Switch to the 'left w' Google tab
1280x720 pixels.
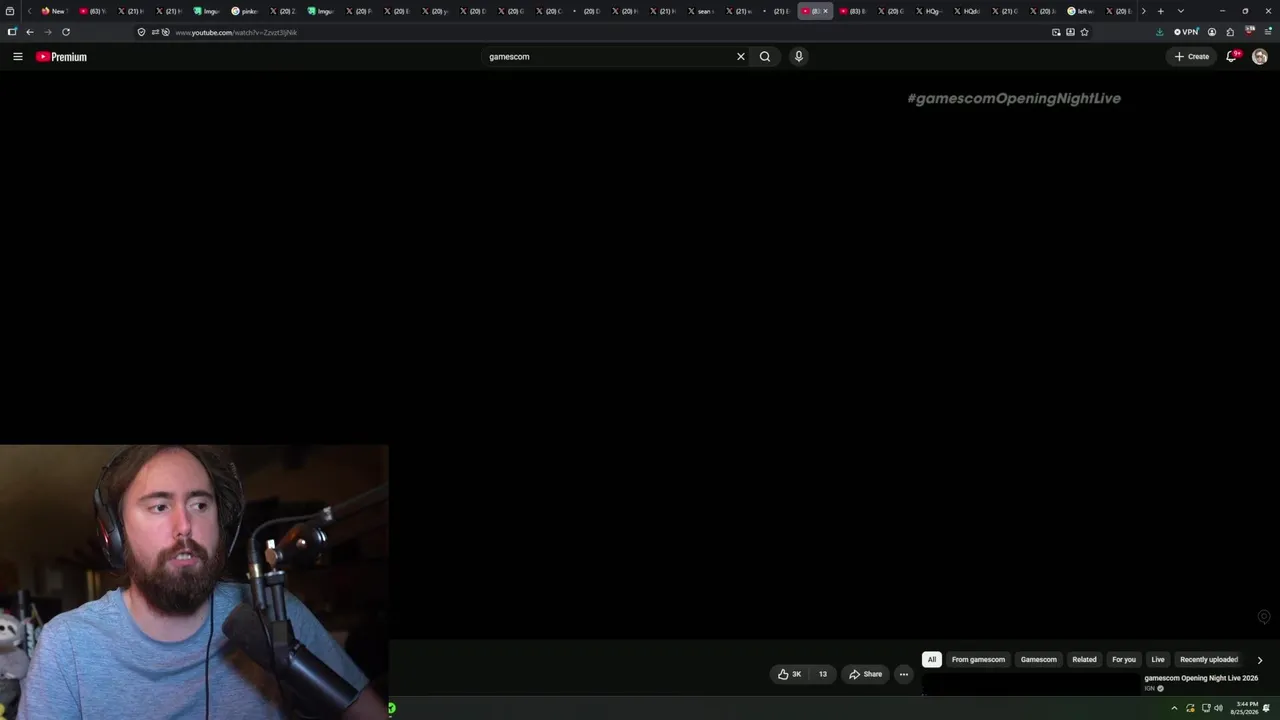coord(1080,11)
